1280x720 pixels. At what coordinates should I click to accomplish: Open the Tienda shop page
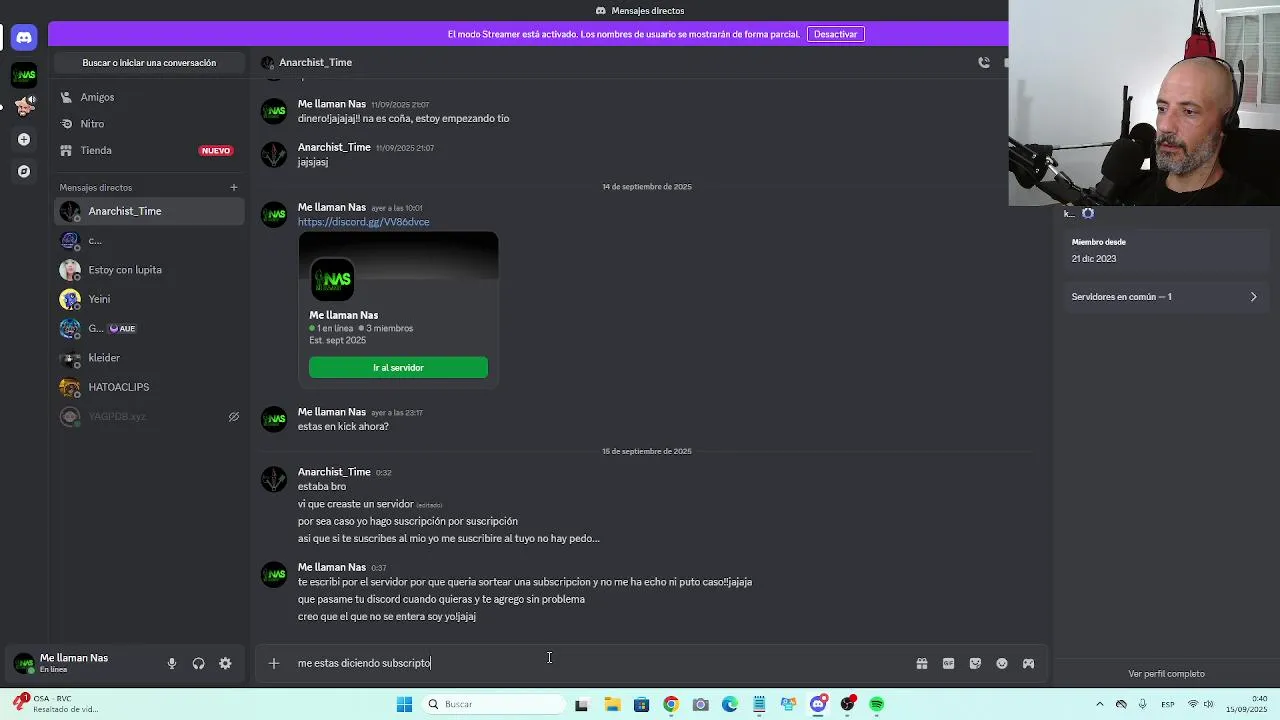(x=149, y=150)
